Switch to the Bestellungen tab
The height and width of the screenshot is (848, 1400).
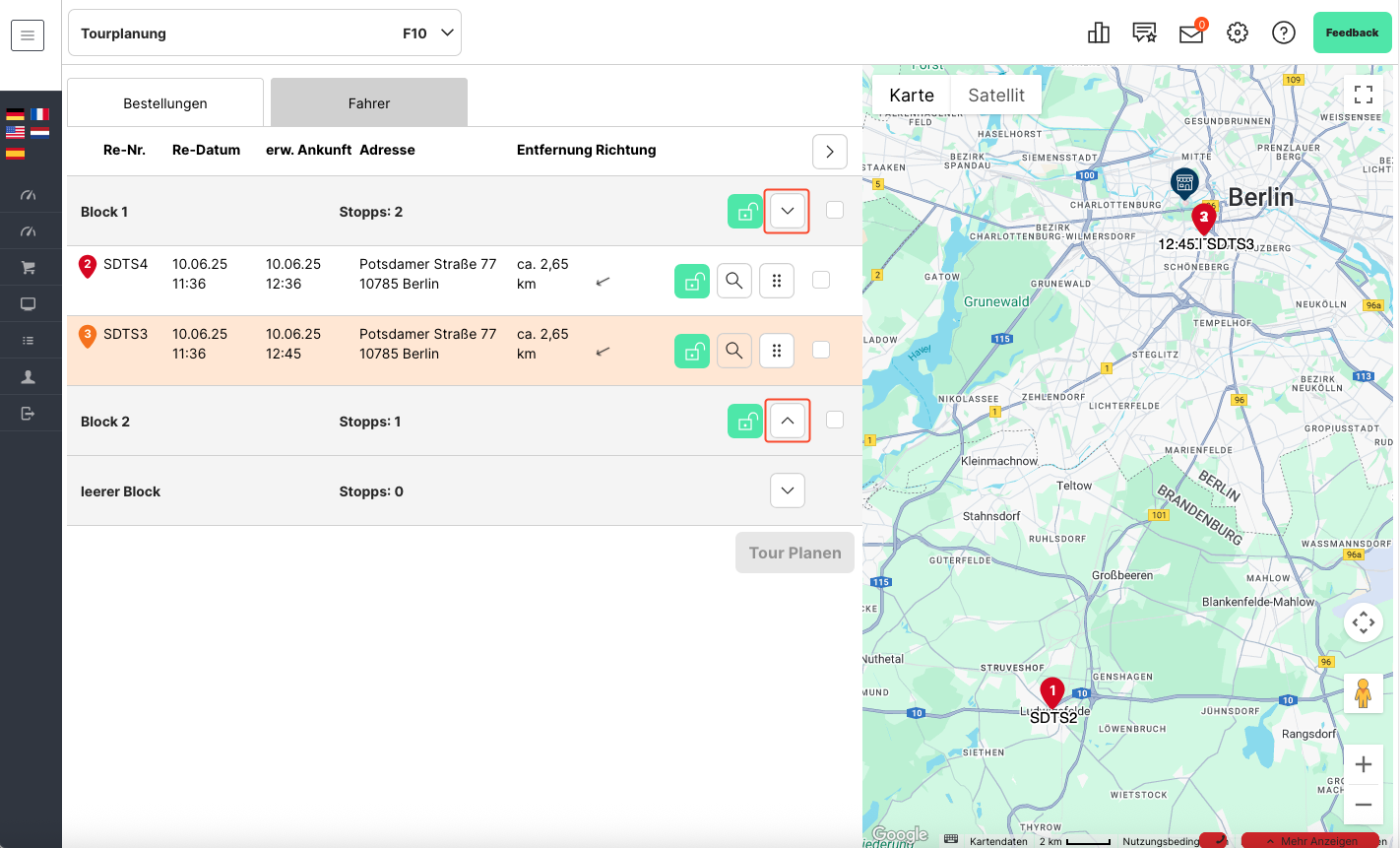pos(165,103)
